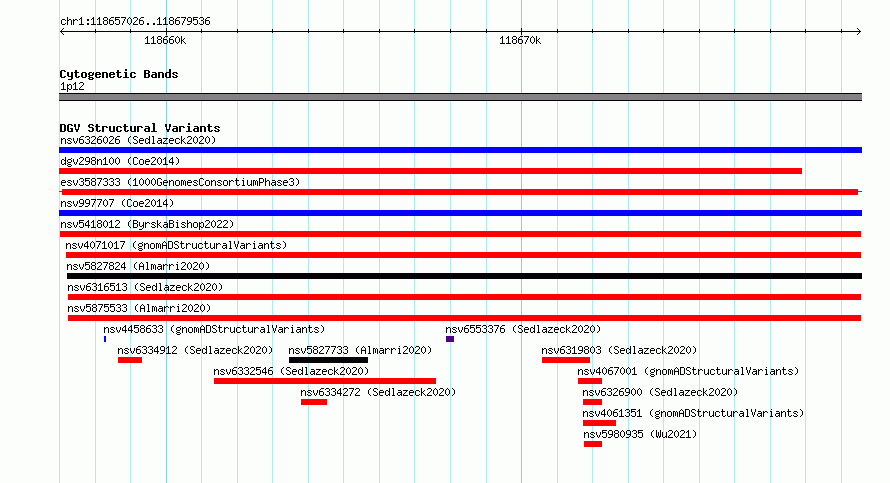890x483 pixels.
Task: Click the red bar of nsv4061351
Action: point(599,423)
